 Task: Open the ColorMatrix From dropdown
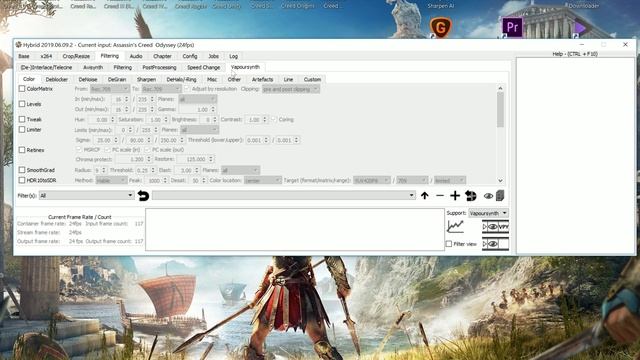pos(110,89)
